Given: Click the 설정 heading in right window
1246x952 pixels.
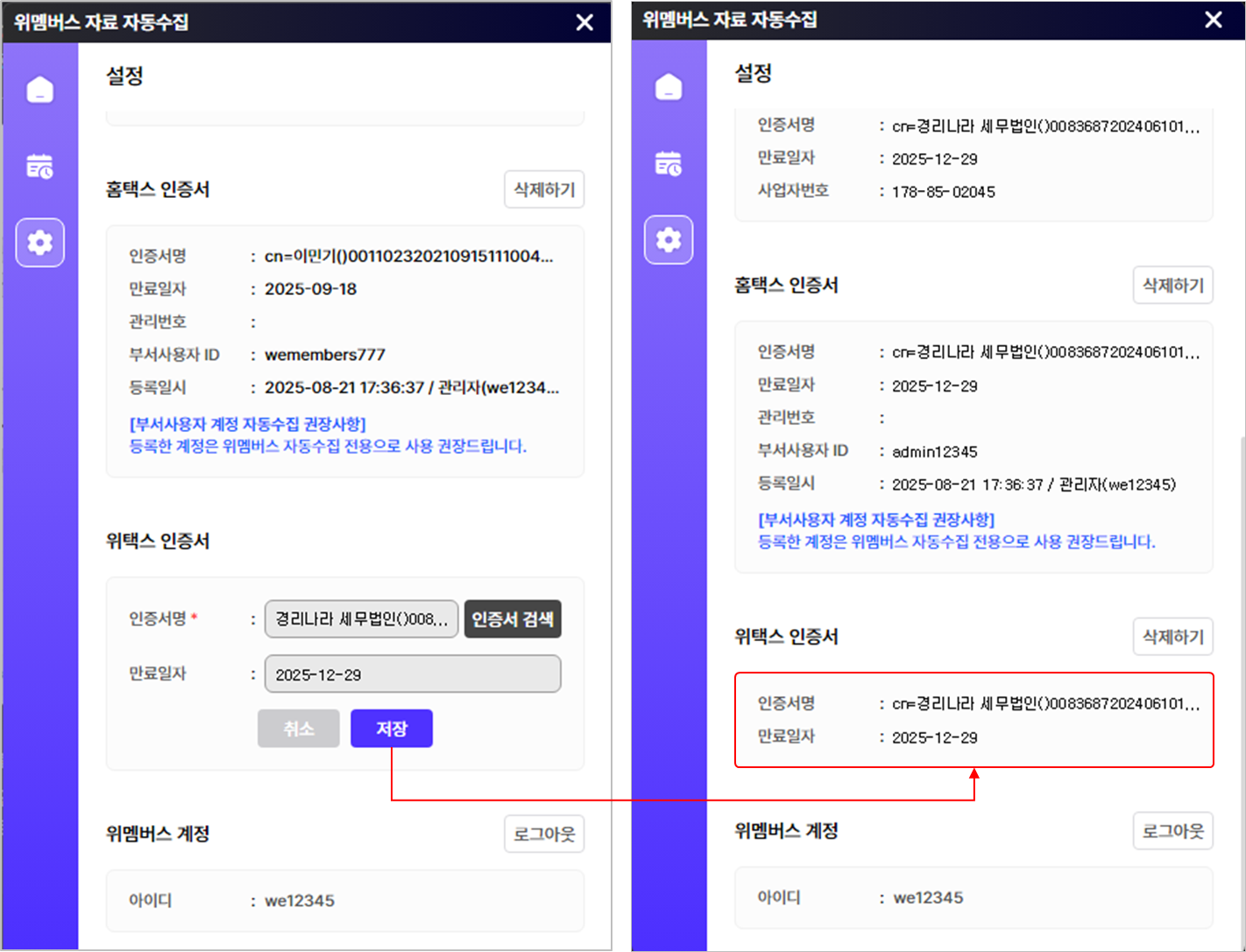Looking at the screenshot, I should click(x=753, y=74).
